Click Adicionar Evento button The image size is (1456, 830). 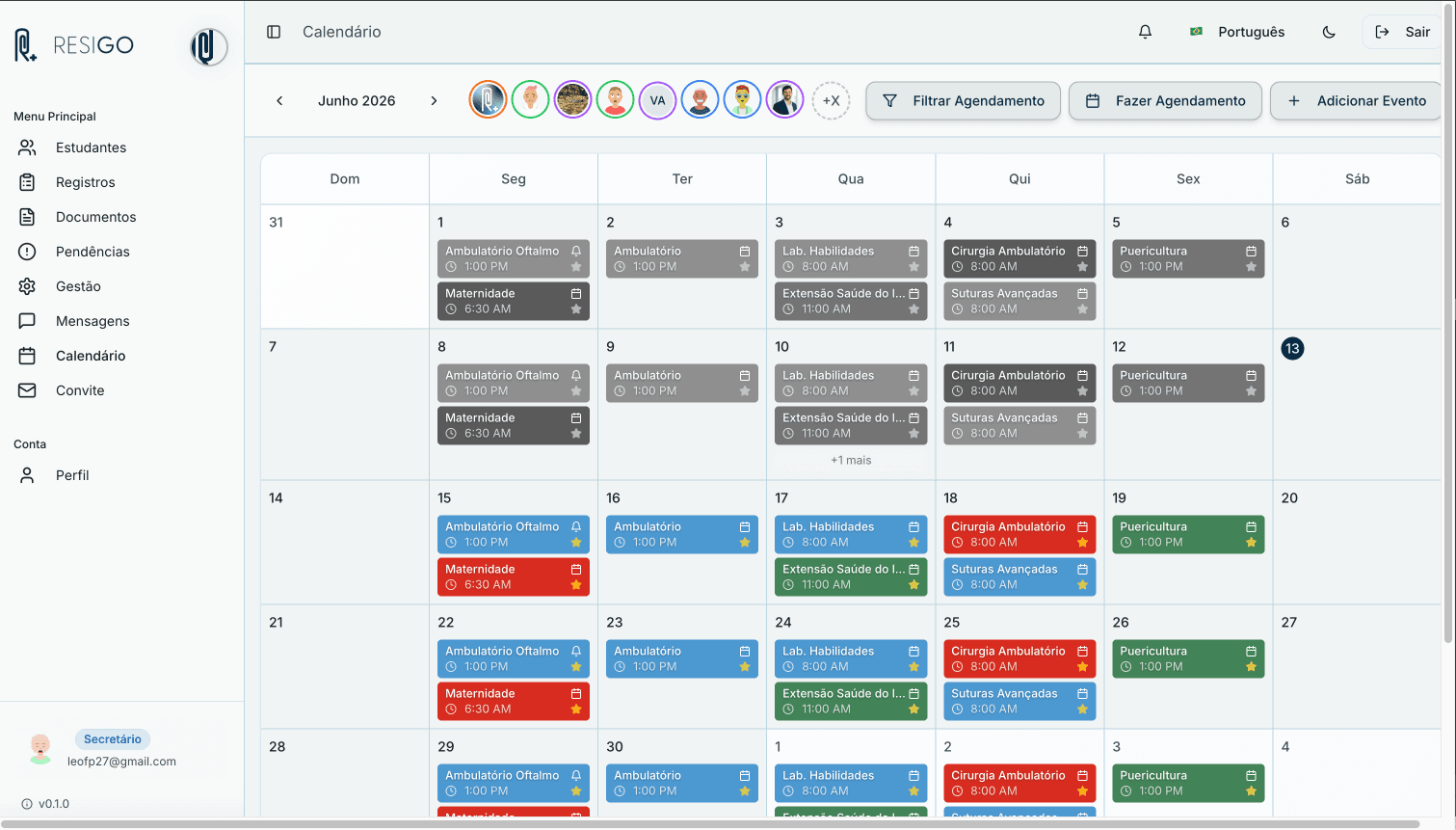point(1356,100)
